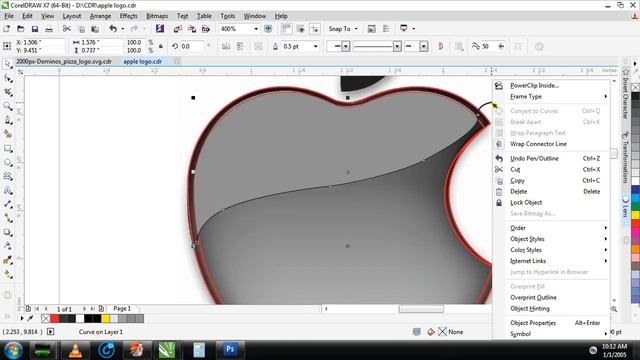Mirror the object horizontally in property bar

tap(226, 47)
